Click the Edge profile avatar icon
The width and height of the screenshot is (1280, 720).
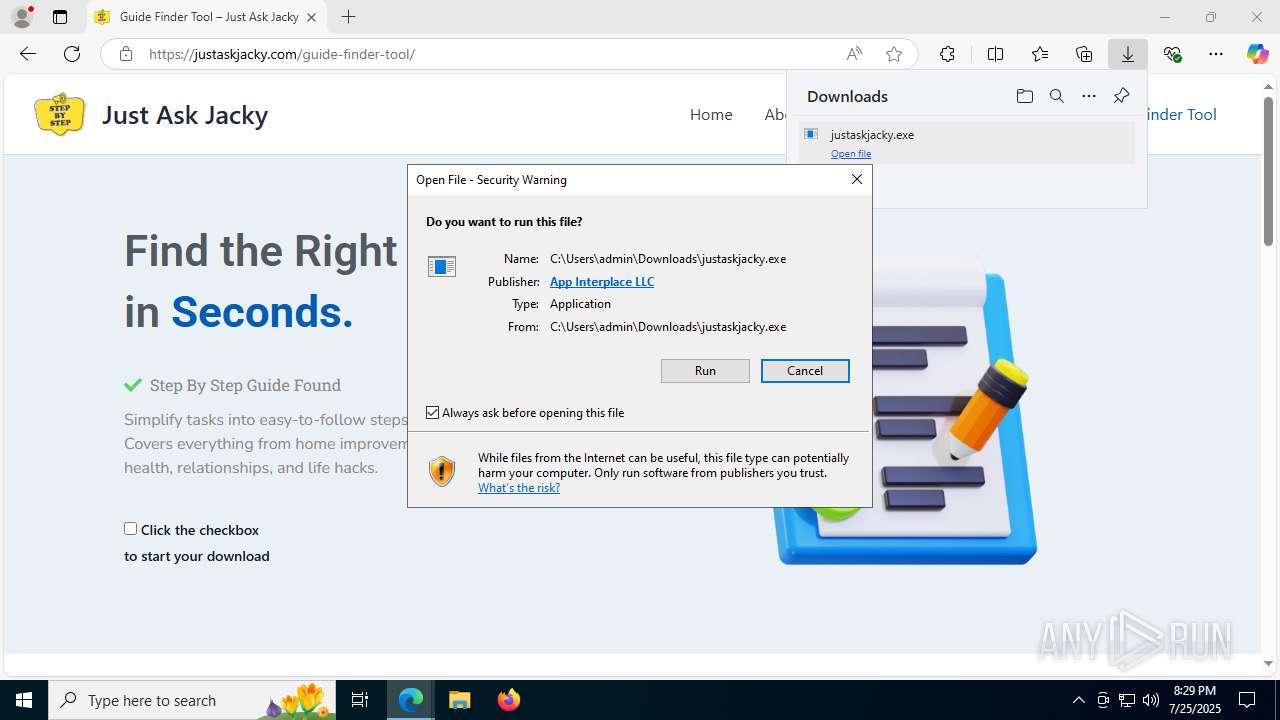[22, 17]
